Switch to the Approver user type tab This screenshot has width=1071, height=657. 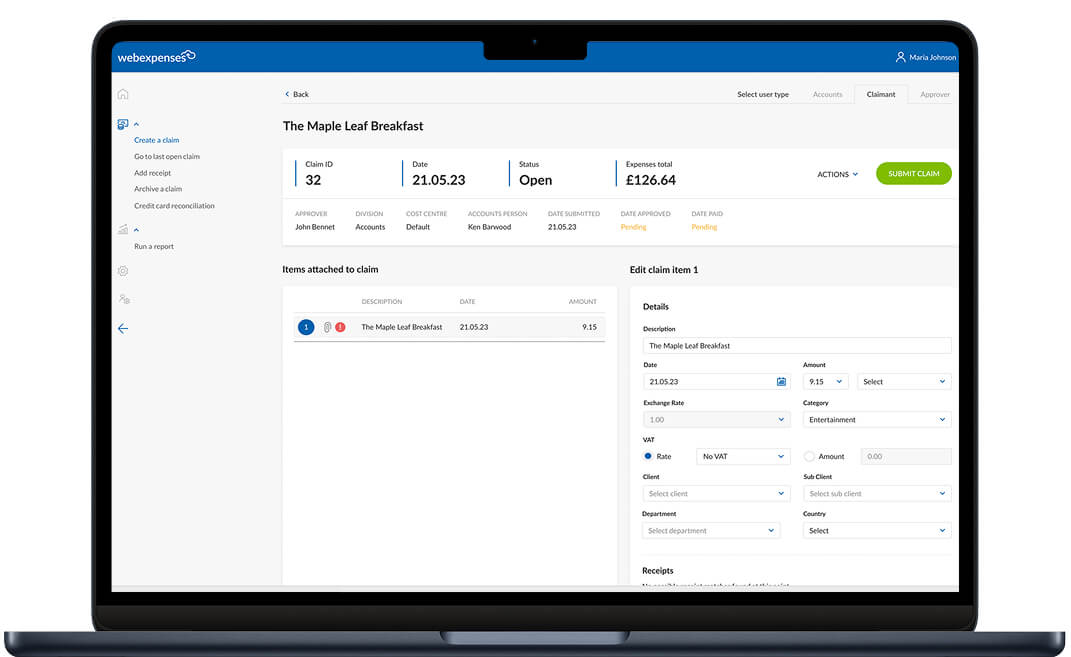(x=935, y=94)
